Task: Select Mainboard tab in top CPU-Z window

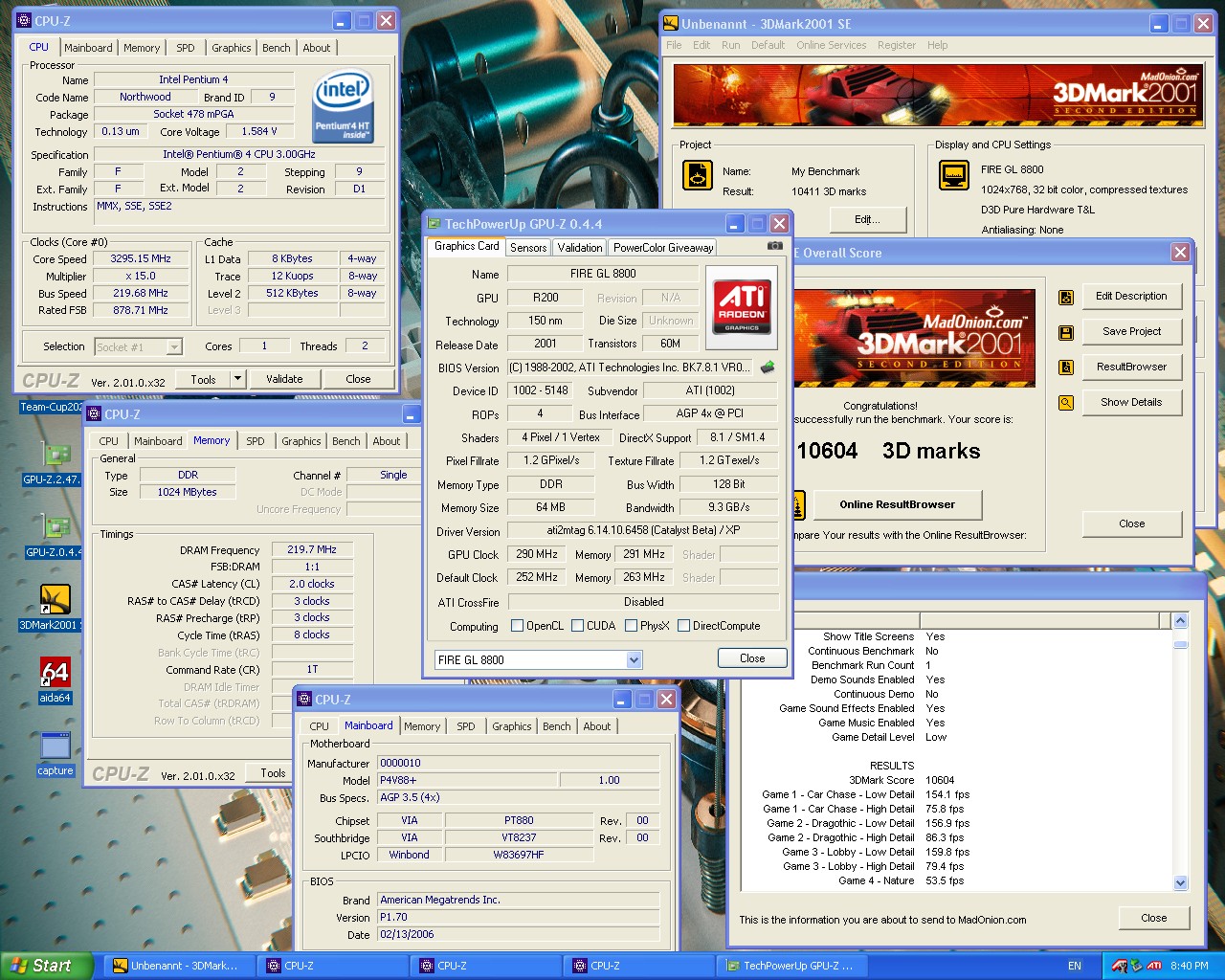Action: (88, 48)
